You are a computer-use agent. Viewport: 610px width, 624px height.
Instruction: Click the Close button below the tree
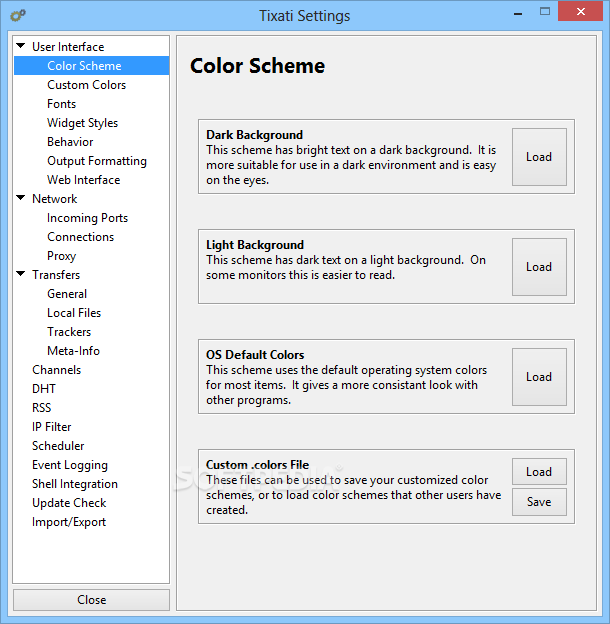click(92, 600)
